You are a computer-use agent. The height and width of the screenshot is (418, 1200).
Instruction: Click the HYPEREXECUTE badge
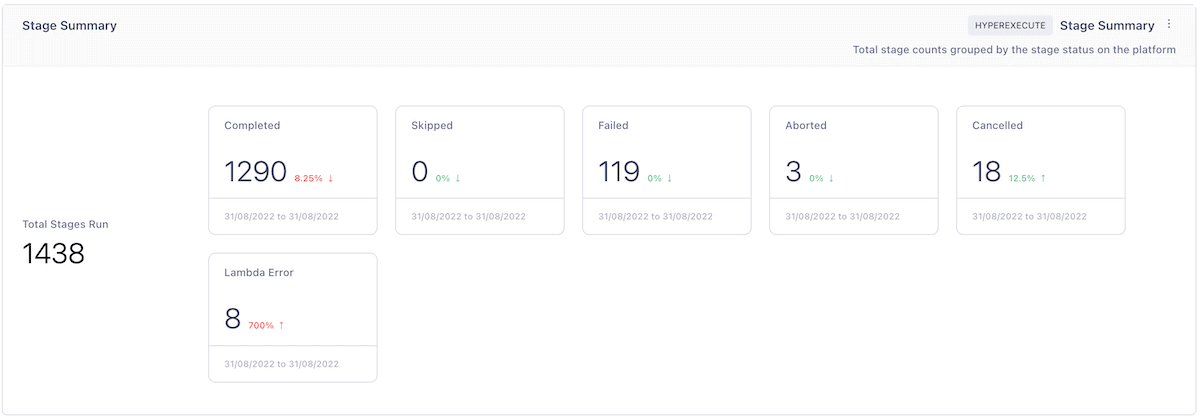tap(1010, 26)
